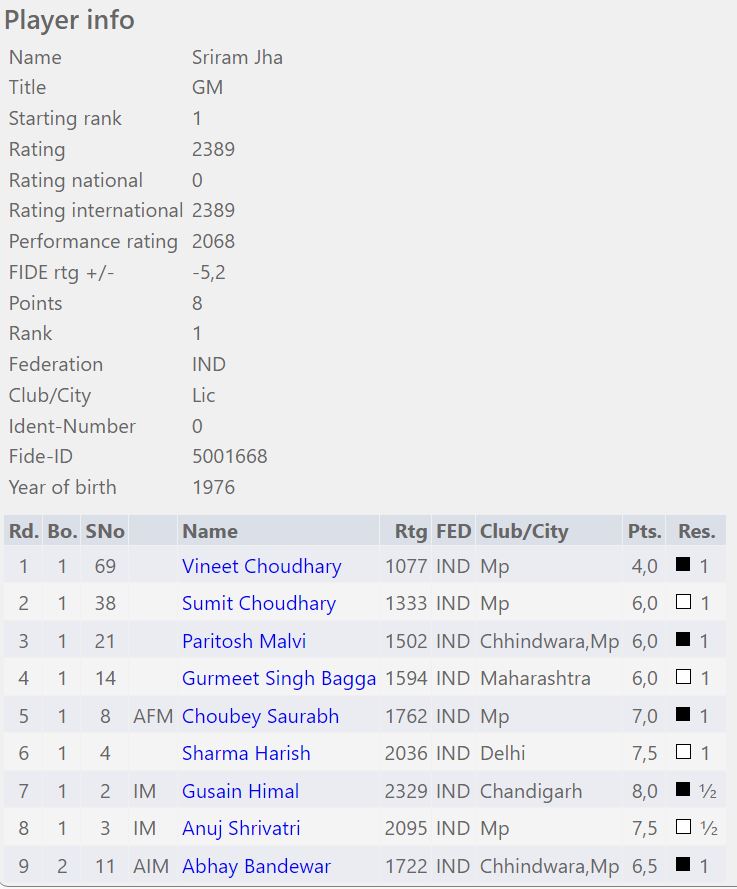Open Sharma Harish player details
Image resolution: width=737 pixels, height=889 pixels.
246,753
